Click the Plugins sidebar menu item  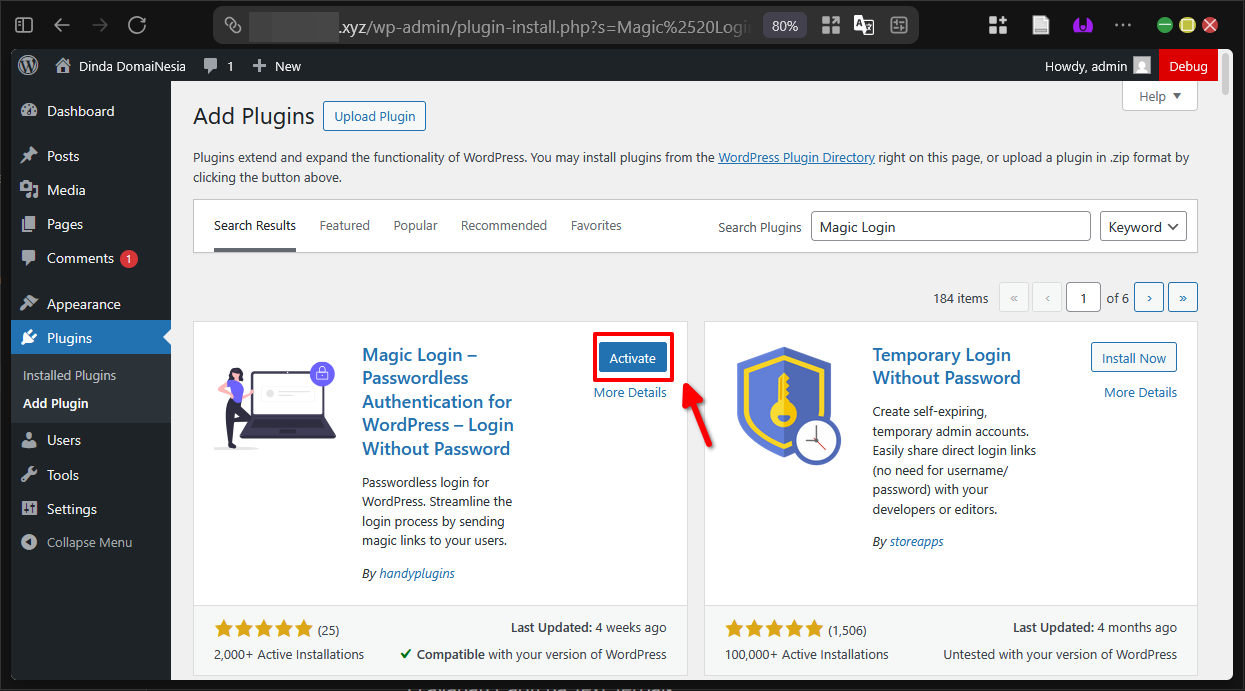[91, 338]
